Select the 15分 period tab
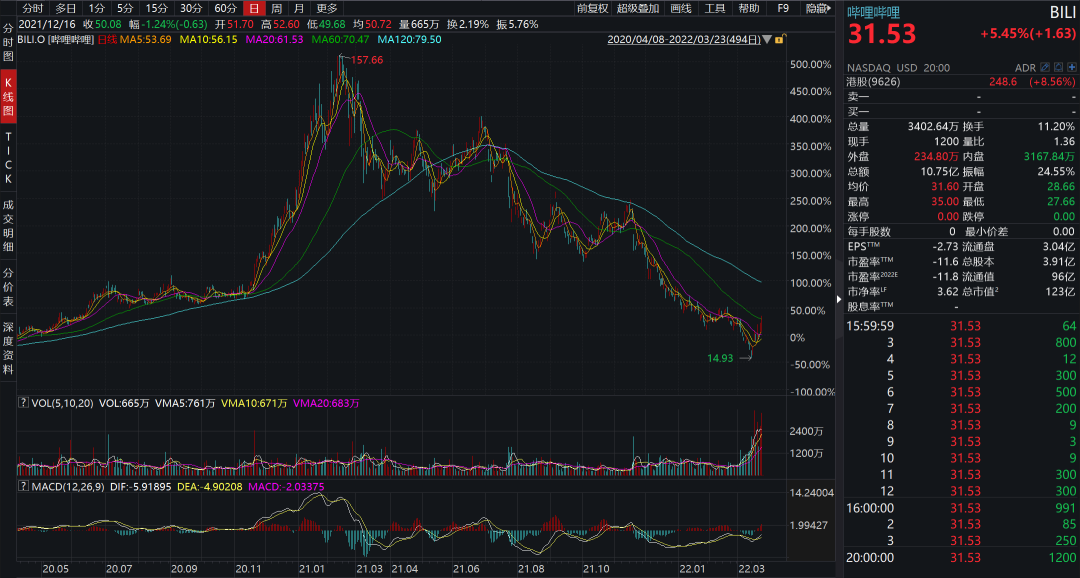Viewport: 1080px width, 578px height. pos(156,8)
